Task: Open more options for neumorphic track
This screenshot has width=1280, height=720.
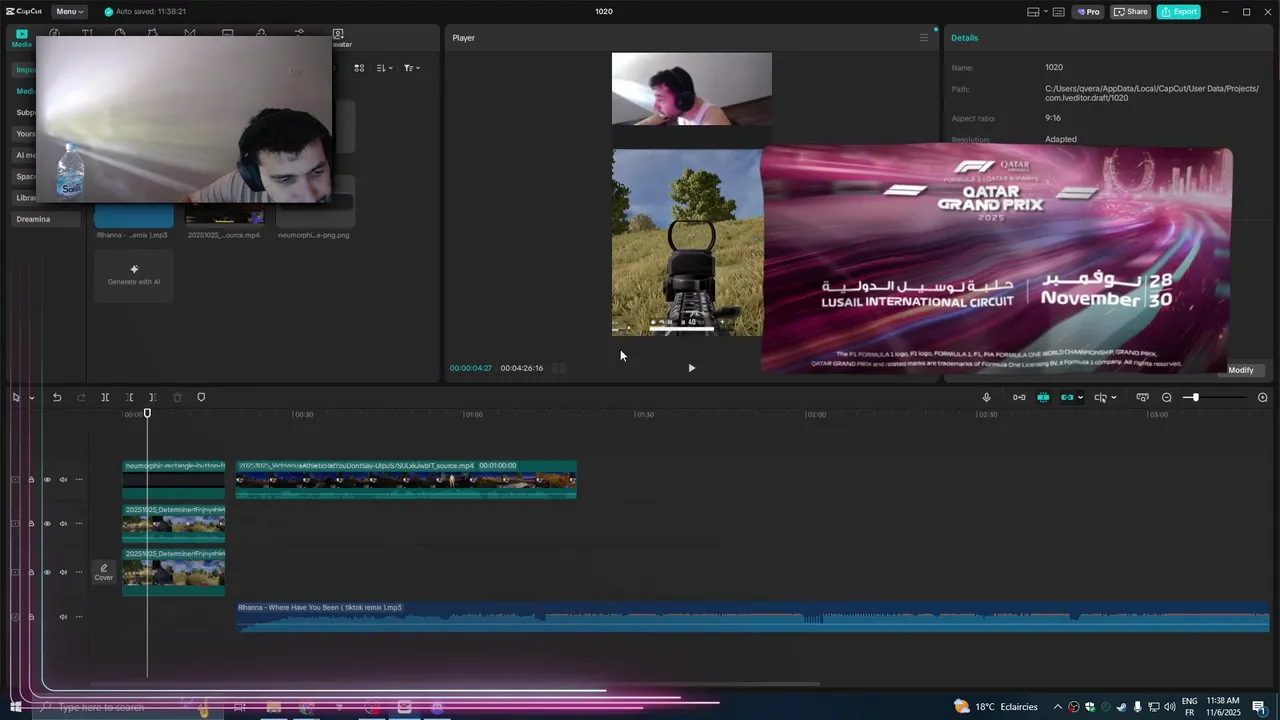Action: (79, 480)
